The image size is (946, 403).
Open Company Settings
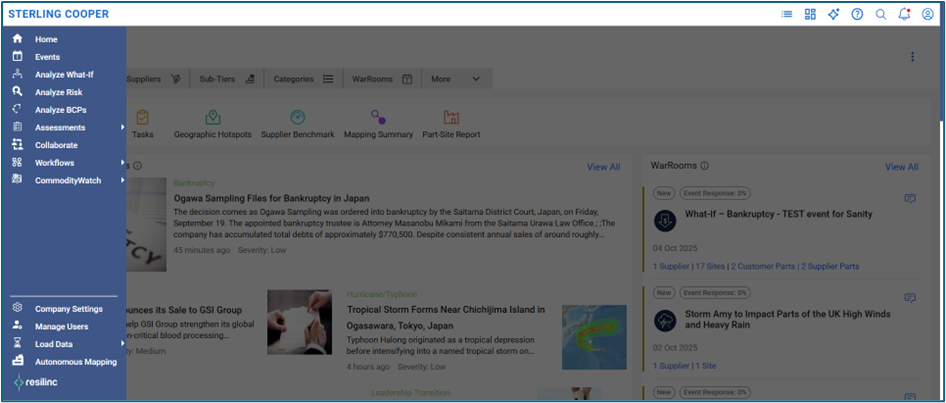69,309
